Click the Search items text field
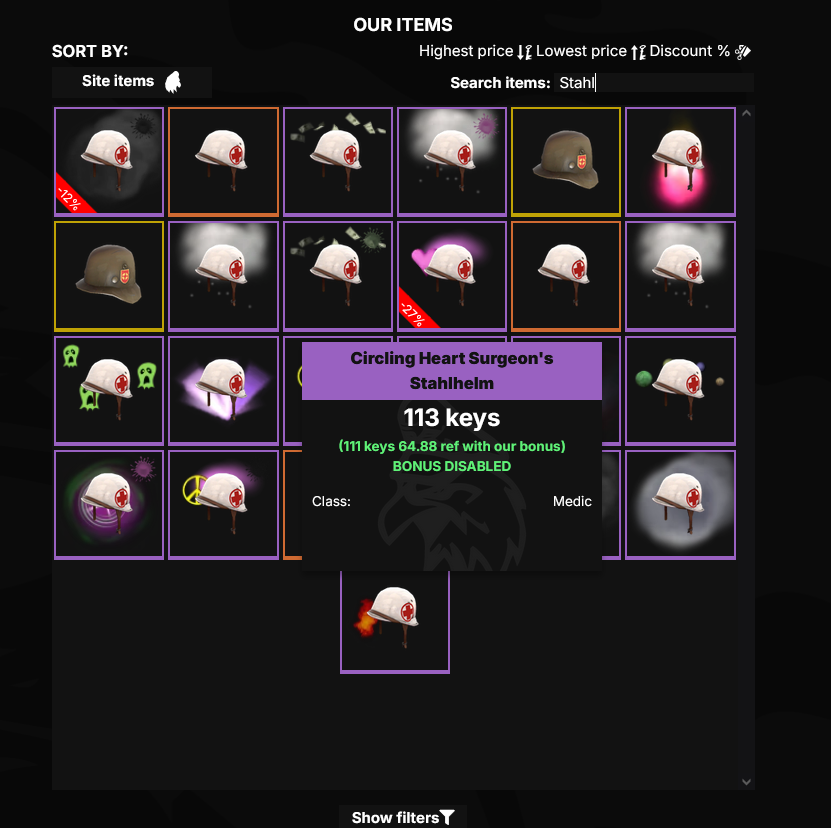This screenshot has width=831, height=828. pos(653,83)
